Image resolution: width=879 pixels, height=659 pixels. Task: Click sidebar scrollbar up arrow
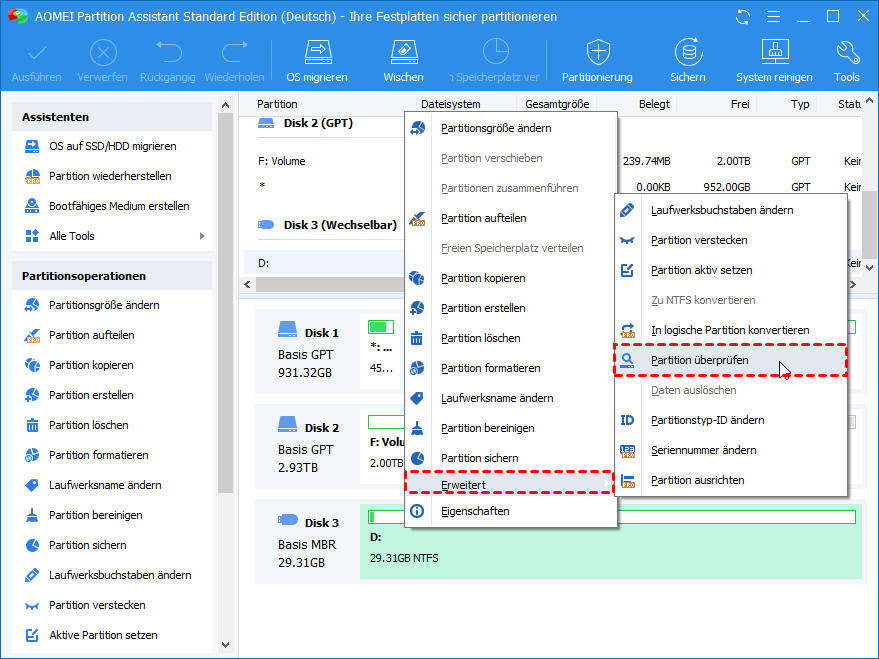pyautogui.click(x=225, y=105)
